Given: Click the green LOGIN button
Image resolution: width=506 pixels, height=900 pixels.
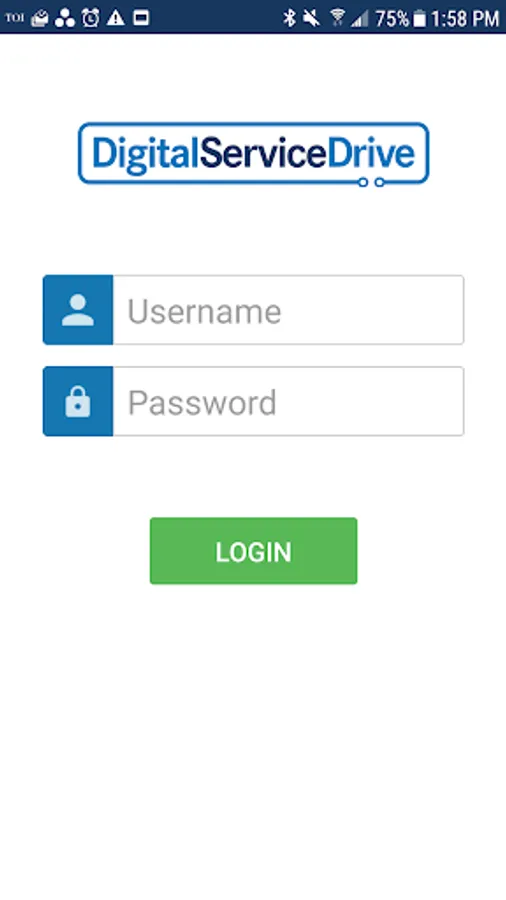Looking at the screenshot, I should (x=254, y=551).
